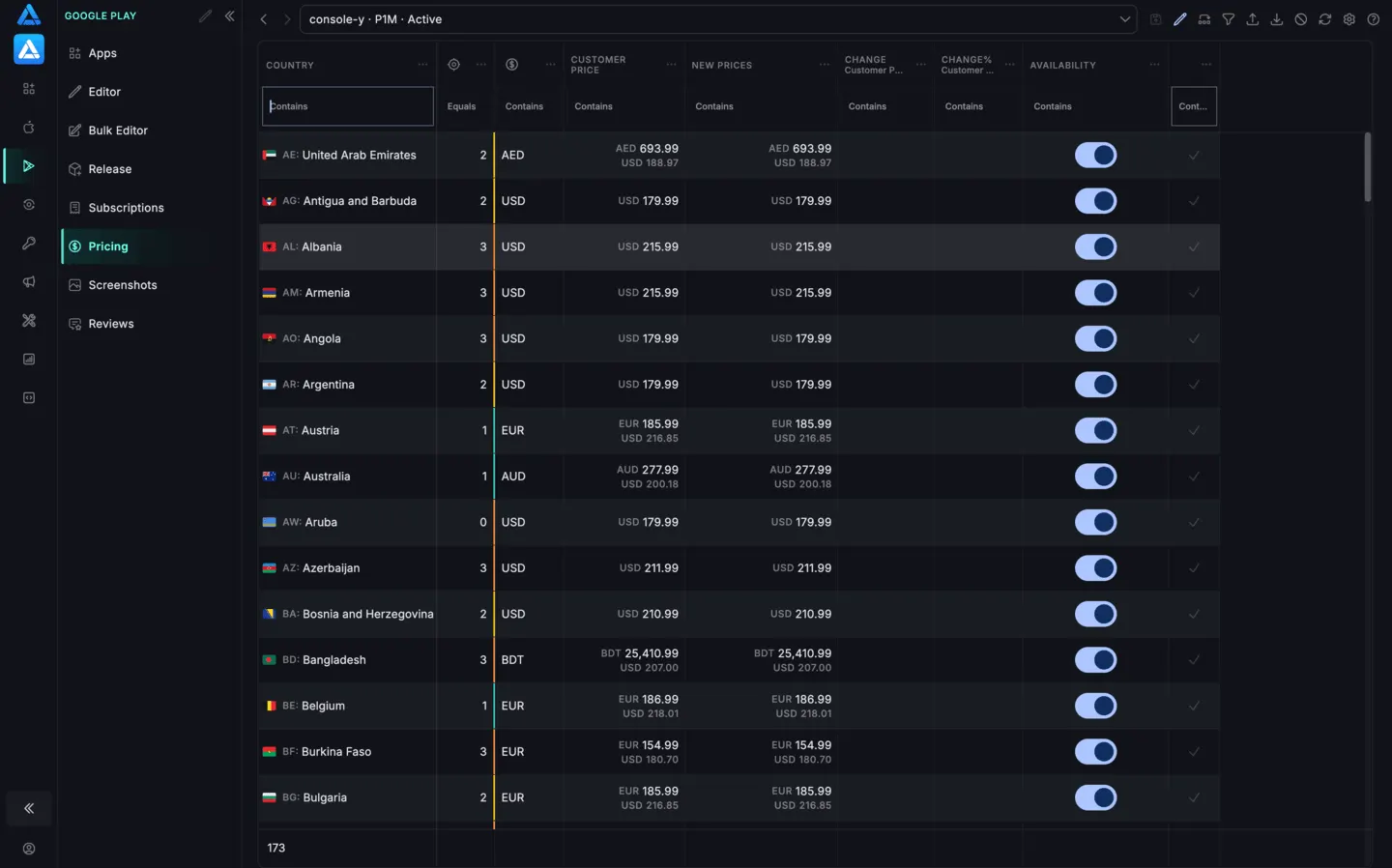Toggle availability for United Arab Emirates

[1095, 155]
